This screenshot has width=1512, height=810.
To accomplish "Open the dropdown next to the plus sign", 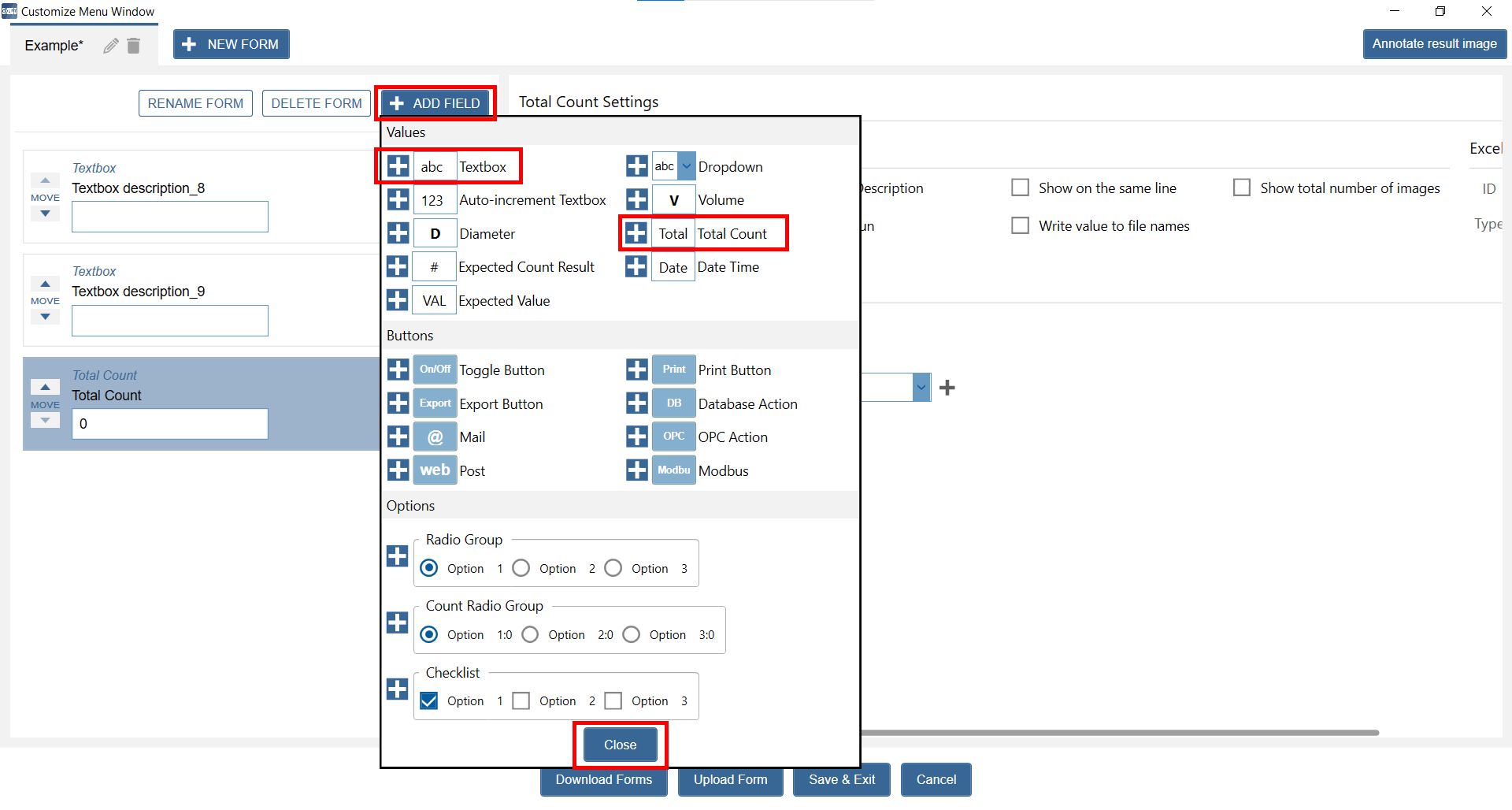I will coord(921,388).
